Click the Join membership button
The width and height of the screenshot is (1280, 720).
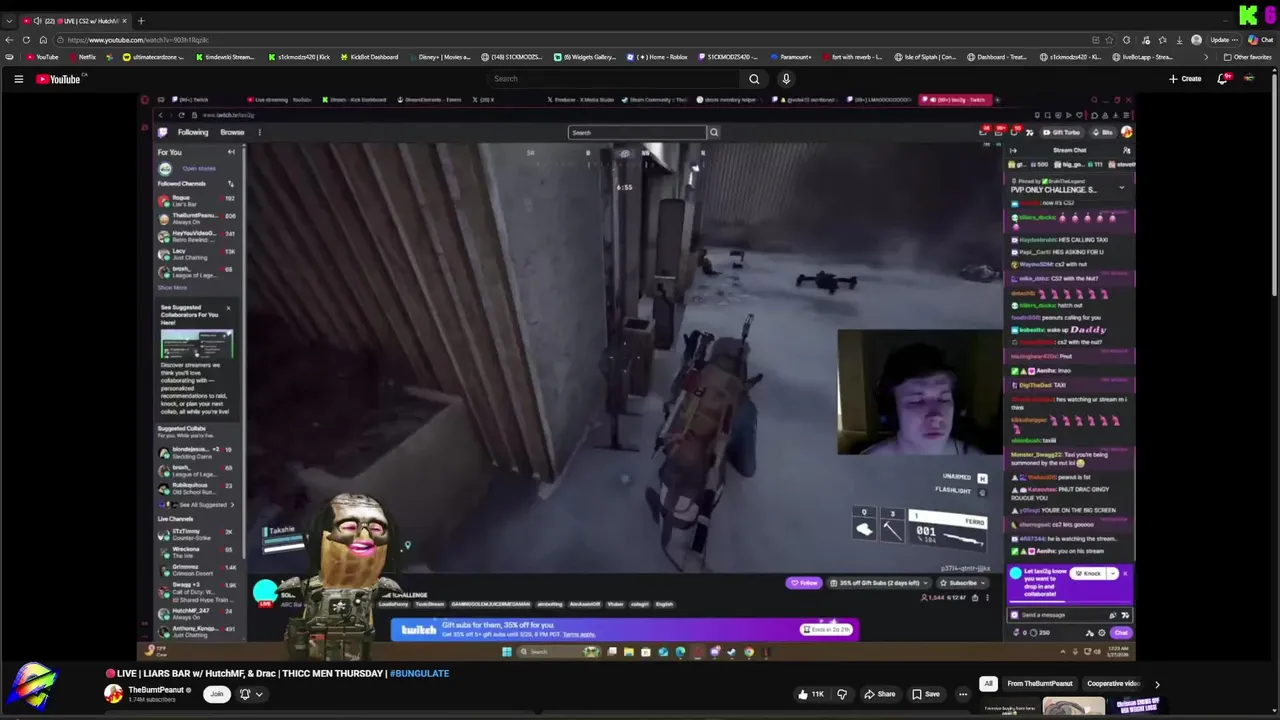tap(217, 694)
